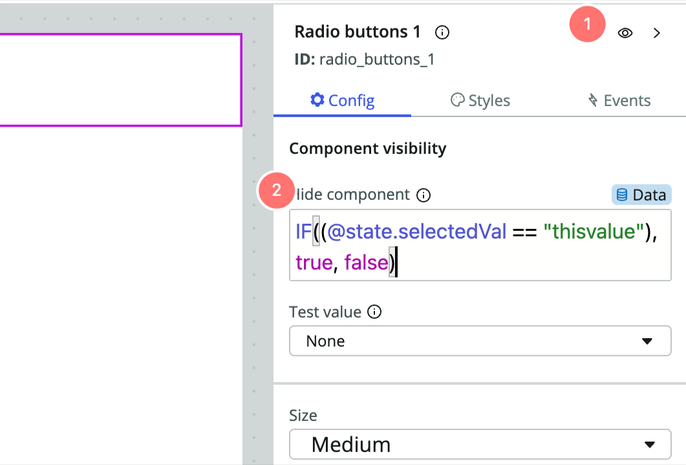The width and height of the screenshot is (686, 465).
Task: Collapse the properties panel with the chevron
Action: pos(657,33)
